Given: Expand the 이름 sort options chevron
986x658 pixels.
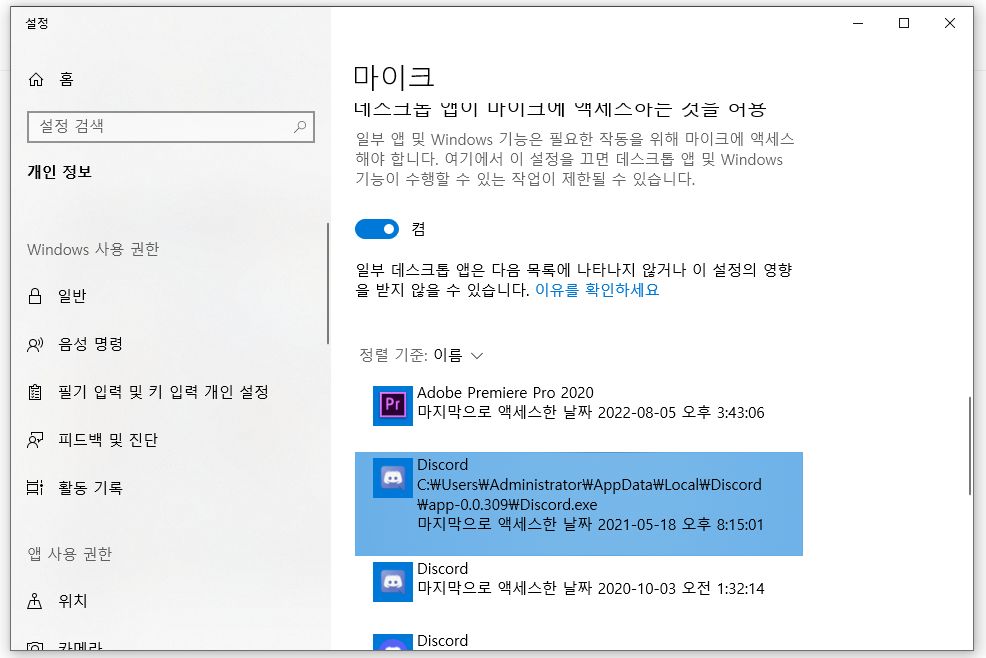Looking at the screenshot, I should point(476,356).
